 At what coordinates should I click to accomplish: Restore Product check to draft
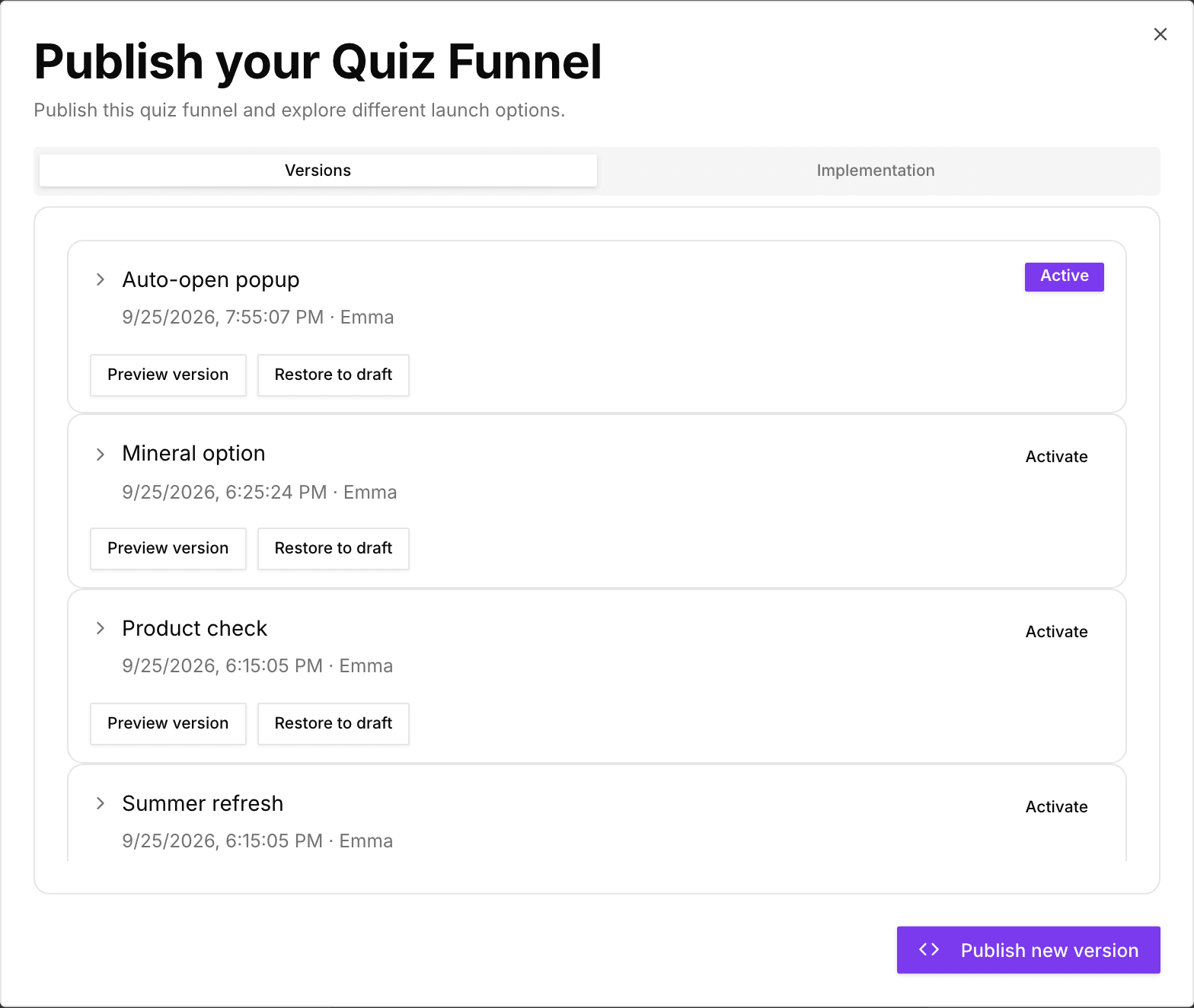click(x=334, y=723)
